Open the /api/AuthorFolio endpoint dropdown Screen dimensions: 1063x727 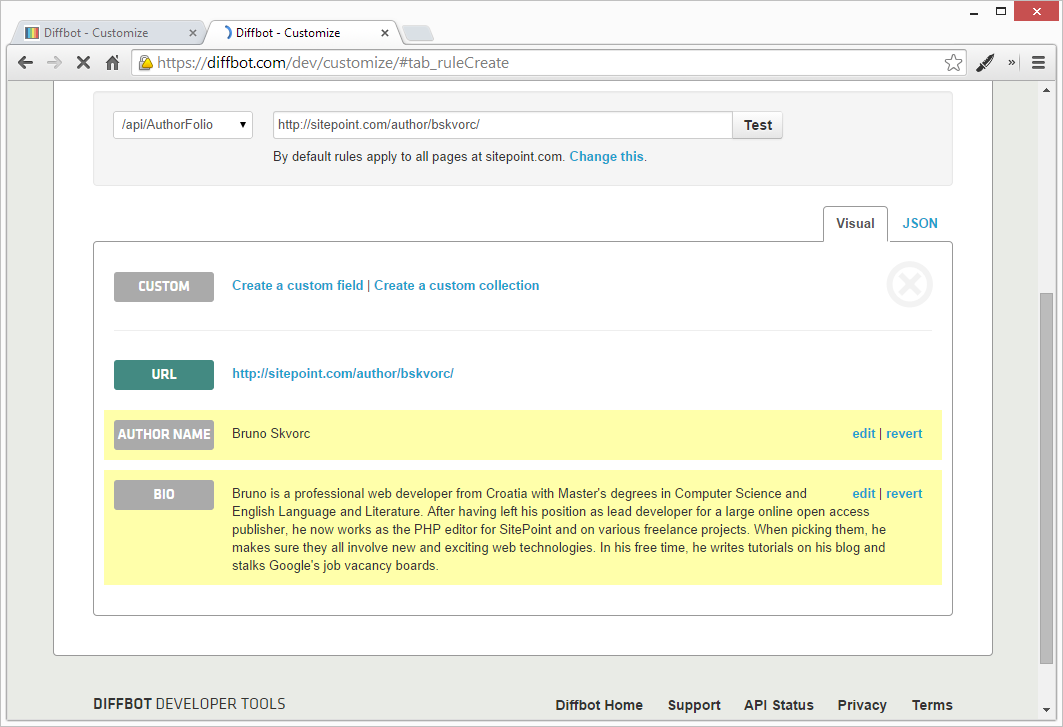click(x=182, y=124)
